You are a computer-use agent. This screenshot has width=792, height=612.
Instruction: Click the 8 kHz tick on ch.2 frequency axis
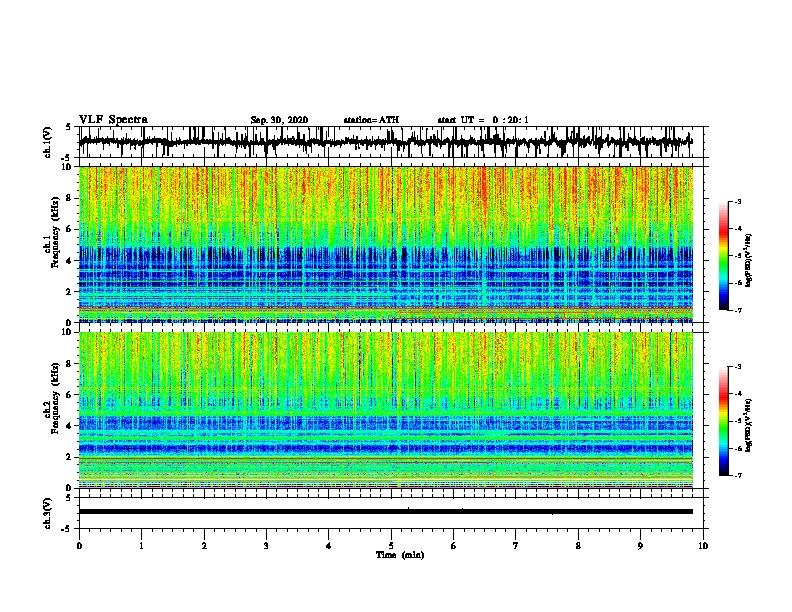coord(70,364)
